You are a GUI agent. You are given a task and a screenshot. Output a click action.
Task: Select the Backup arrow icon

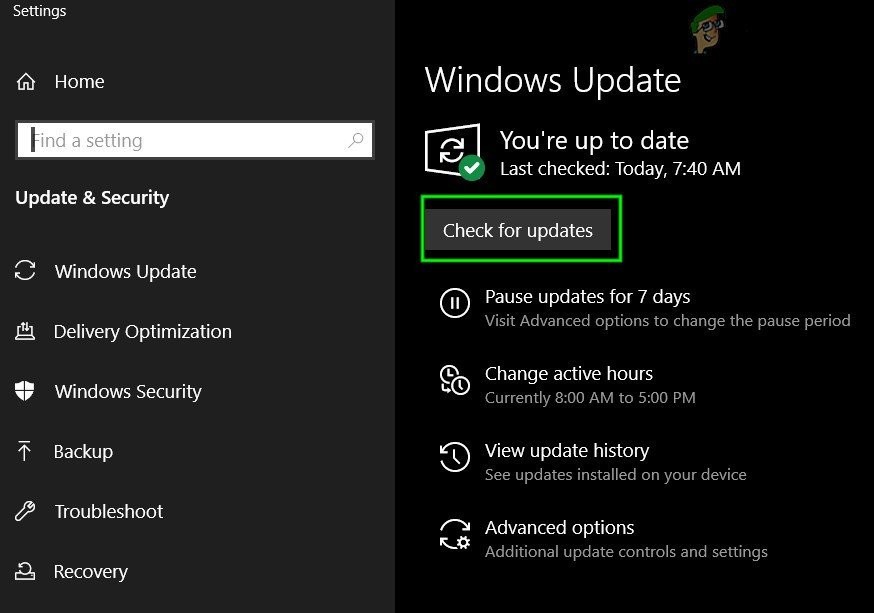pyautogui.click(x=25, y=451)
